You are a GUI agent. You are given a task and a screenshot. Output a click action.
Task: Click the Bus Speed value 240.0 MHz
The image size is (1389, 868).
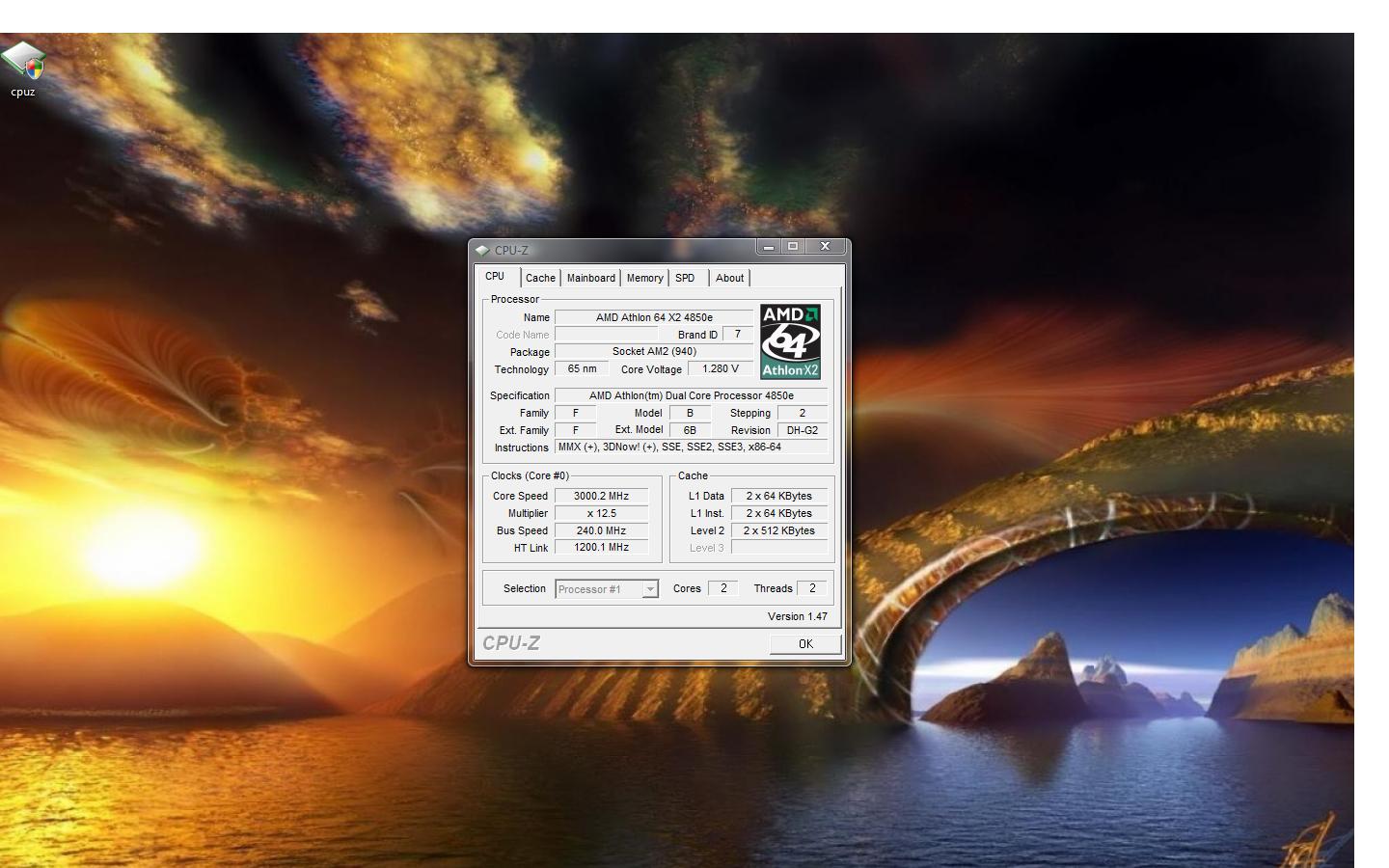tap(601, 530)
